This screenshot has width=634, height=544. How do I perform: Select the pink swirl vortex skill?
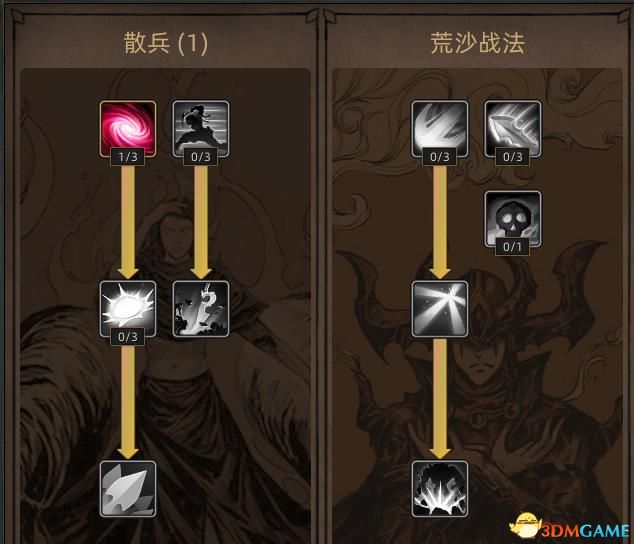[128, 129]
